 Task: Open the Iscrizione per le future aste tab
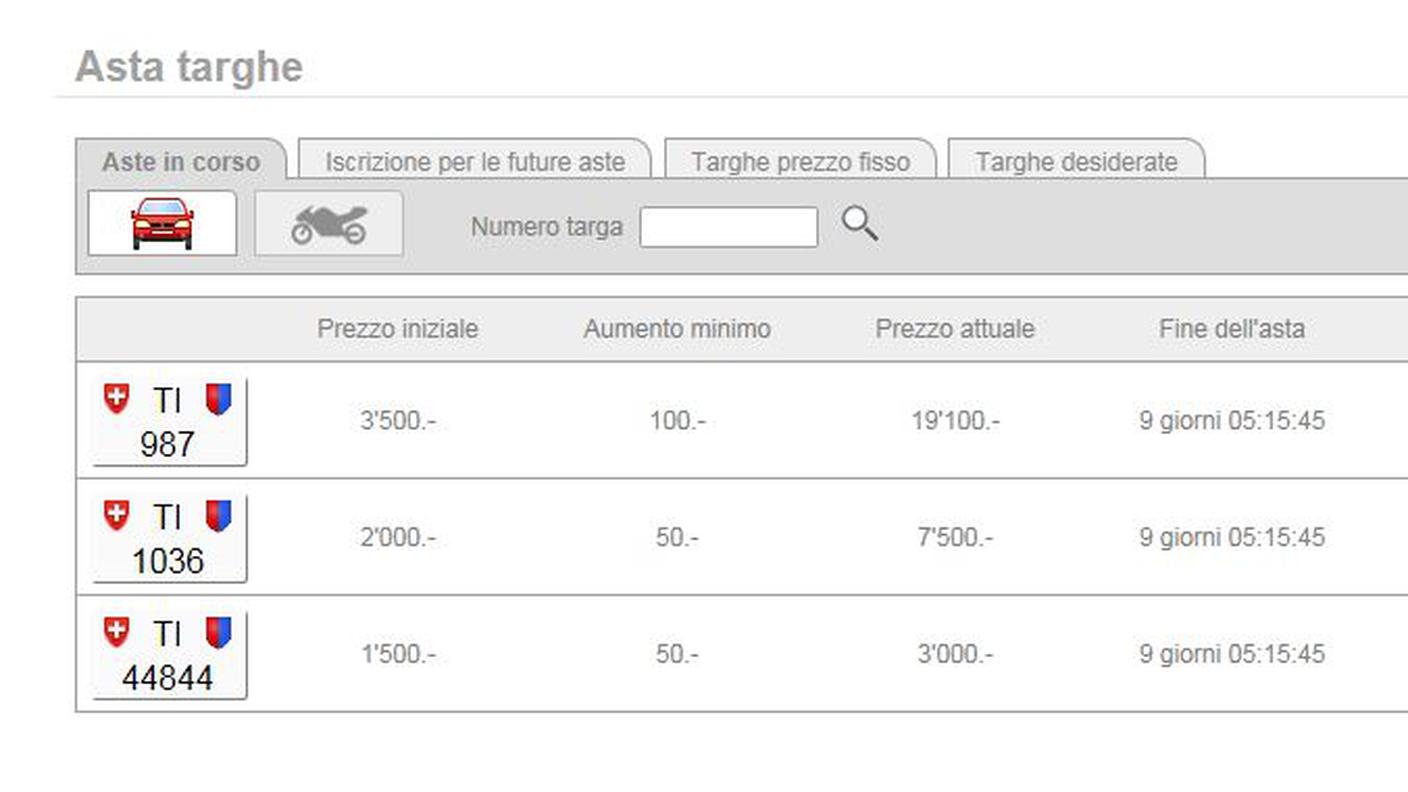tap(475, 161)
